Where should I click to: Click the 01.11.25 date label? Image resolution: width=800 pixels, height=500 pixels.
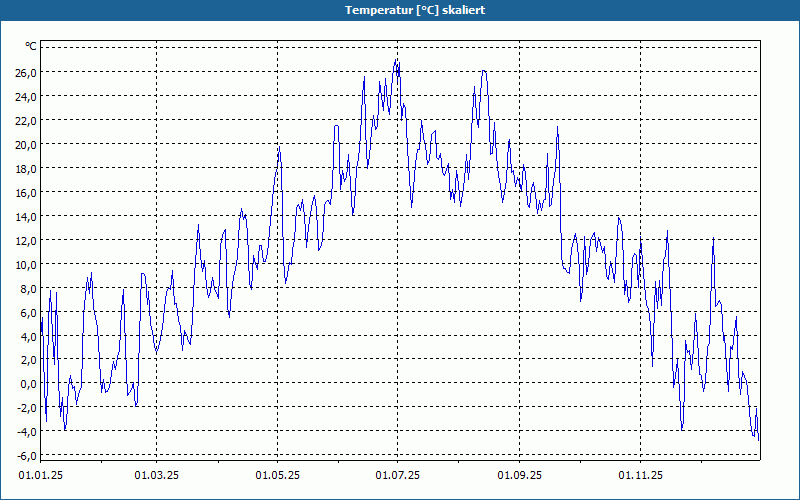(x=640, y=476)
